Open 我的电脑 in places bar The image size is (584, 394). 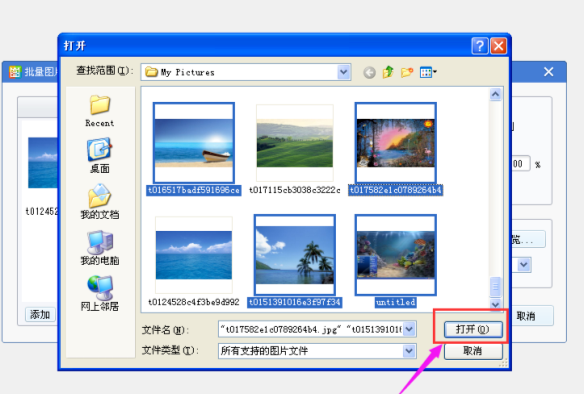coord(100,247)
